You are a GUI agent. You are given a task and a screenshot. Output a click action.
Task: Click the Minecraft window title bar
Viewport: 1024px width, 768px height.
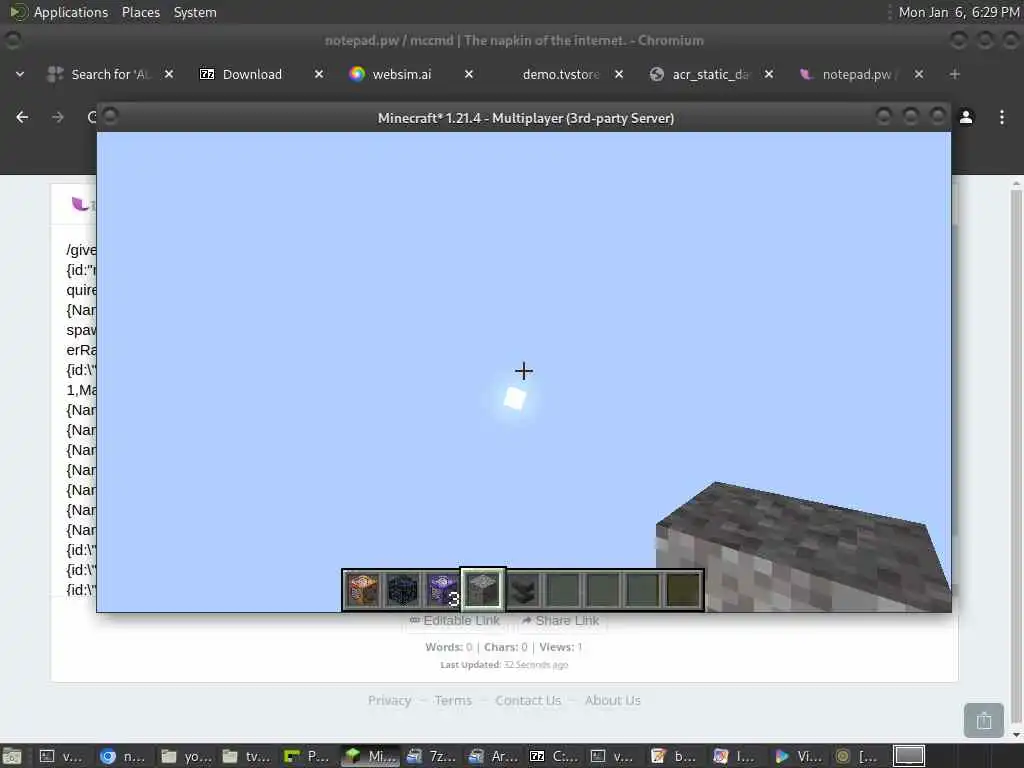[525, 118]
